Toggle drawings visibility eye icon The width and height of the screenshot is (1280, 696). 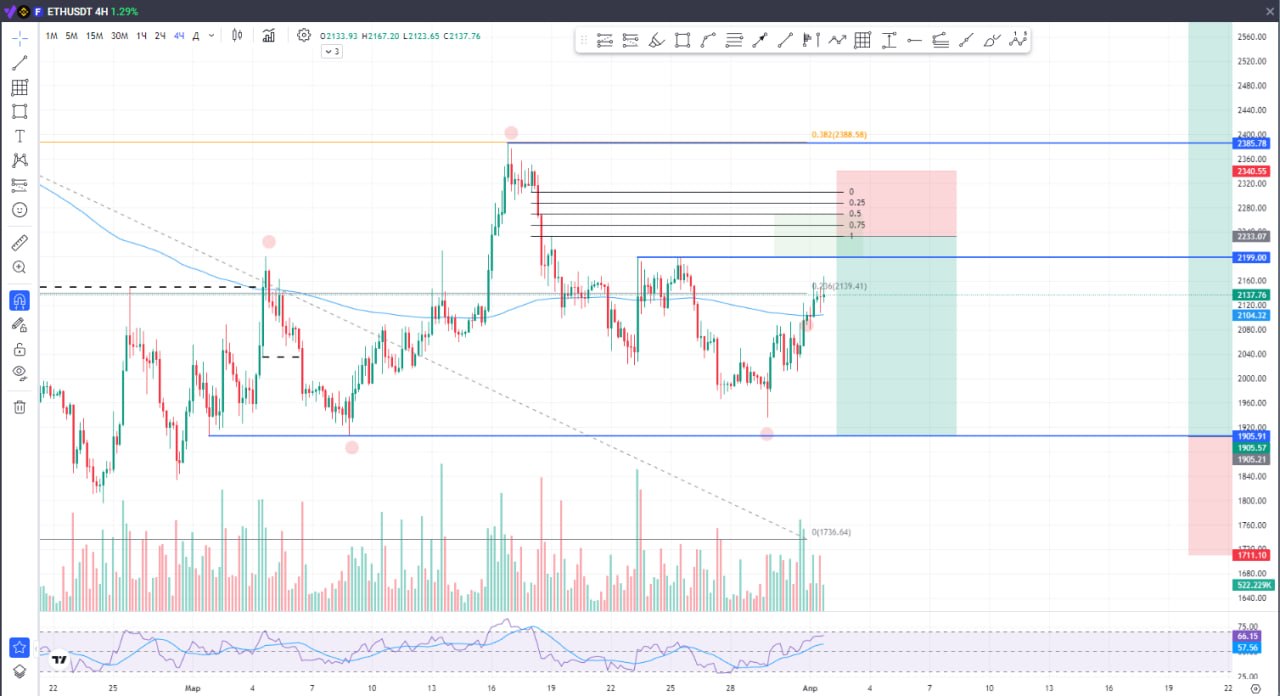click(19, 373)
